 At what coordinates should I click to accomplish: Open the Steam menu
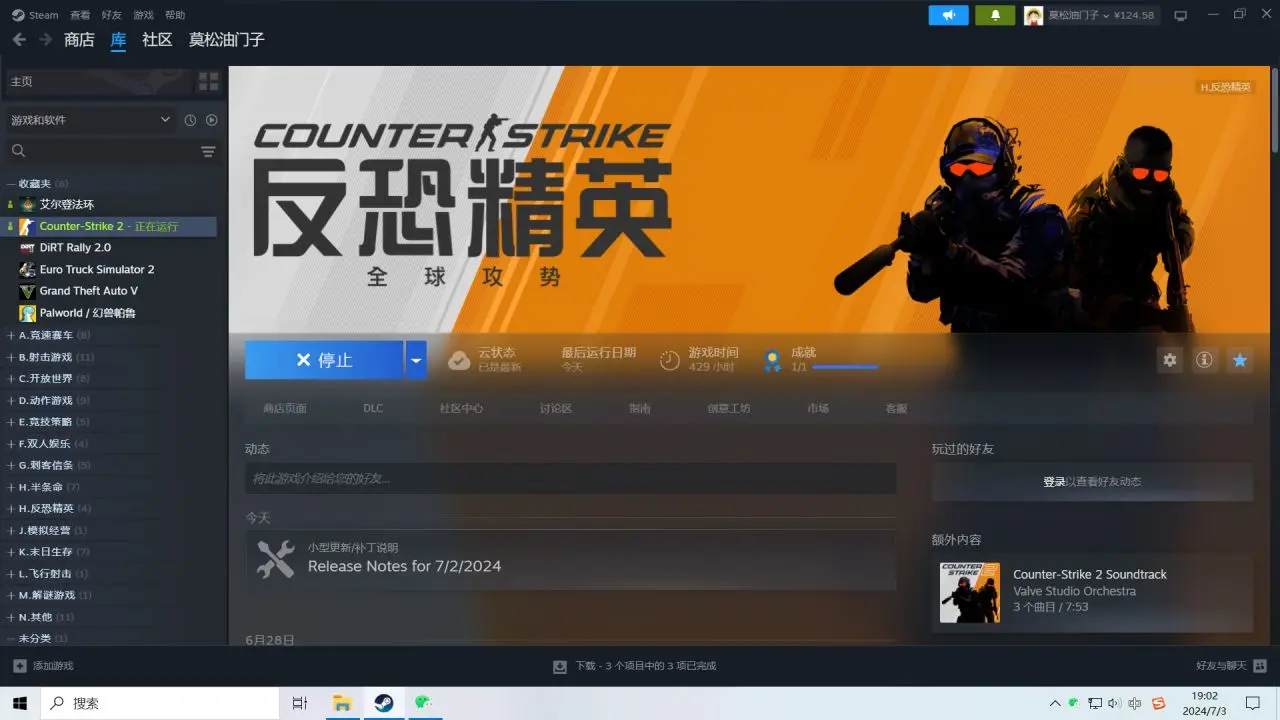point(36,15)
